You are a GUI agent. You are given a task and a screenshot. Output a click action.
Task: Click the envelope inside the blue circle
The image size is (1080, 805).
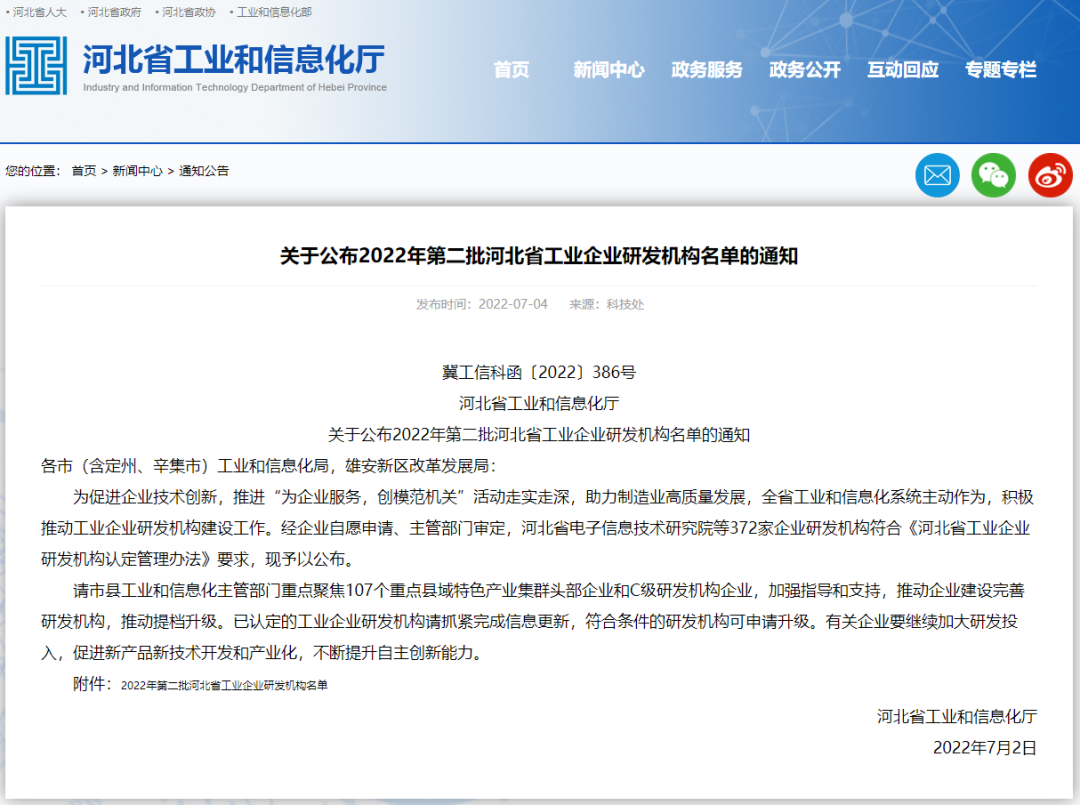coord(937,175)
